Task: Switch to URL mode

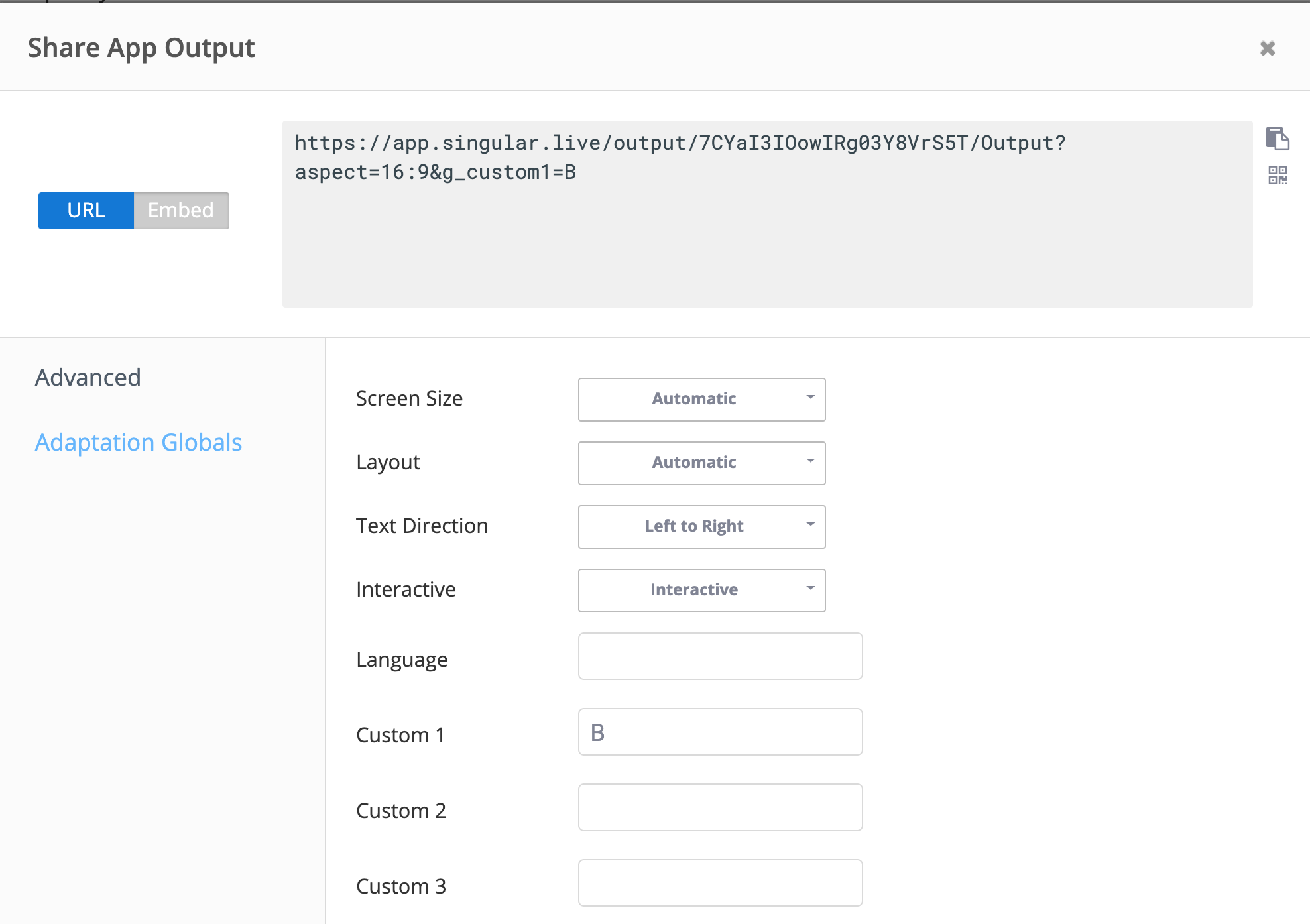Action: 86,211
